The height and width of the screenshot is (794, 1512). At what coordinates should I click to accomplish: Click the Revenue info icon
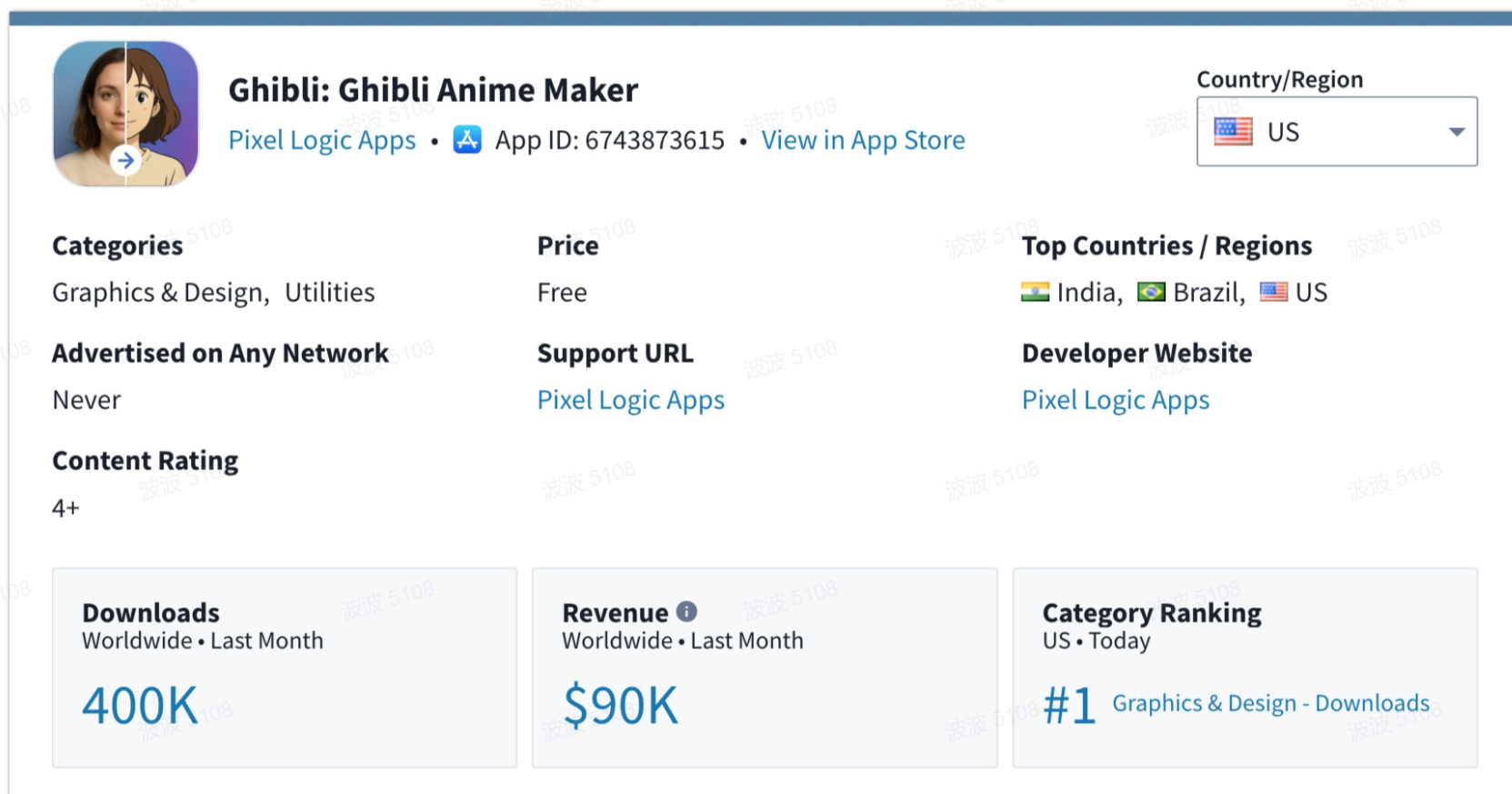[x=686, y=612]
